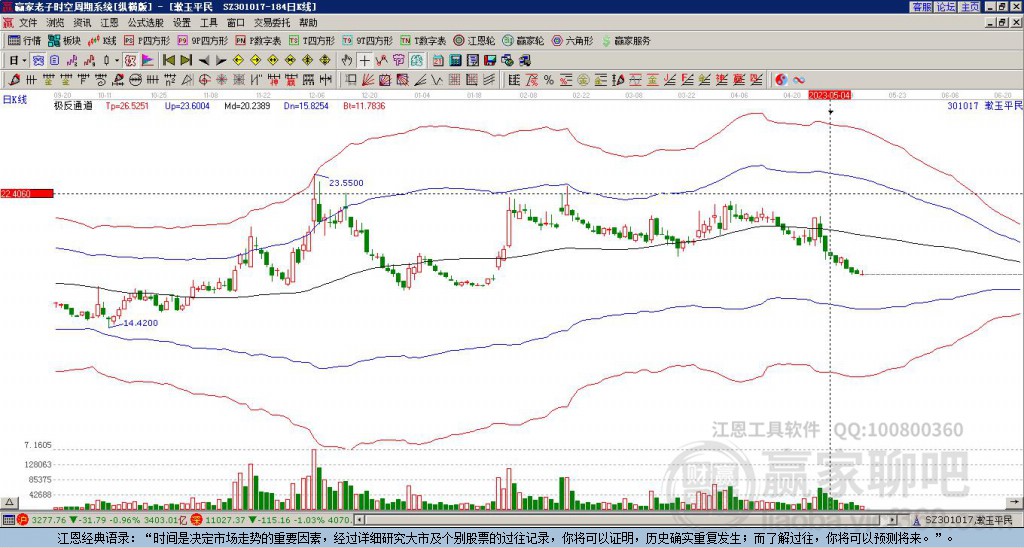Open the T四方形 tool
The height and width of the screenshot is (548, 1024).
(x=312, y=40)
